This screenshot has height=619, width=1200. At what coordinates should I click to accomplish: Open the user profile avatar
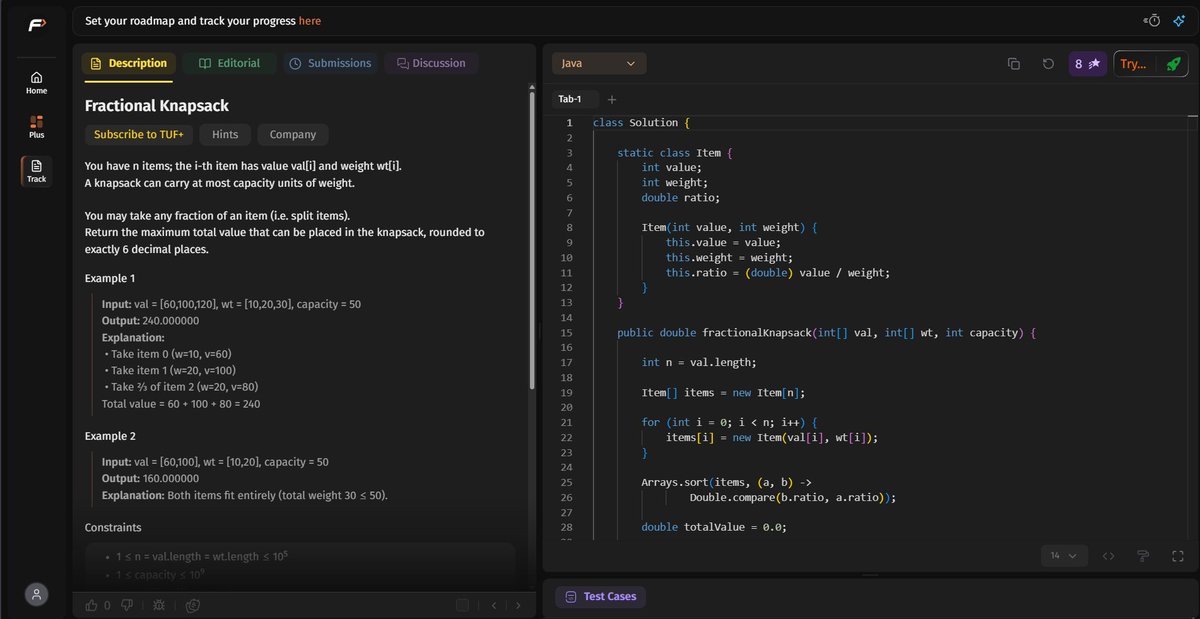[x=36, y=594]
